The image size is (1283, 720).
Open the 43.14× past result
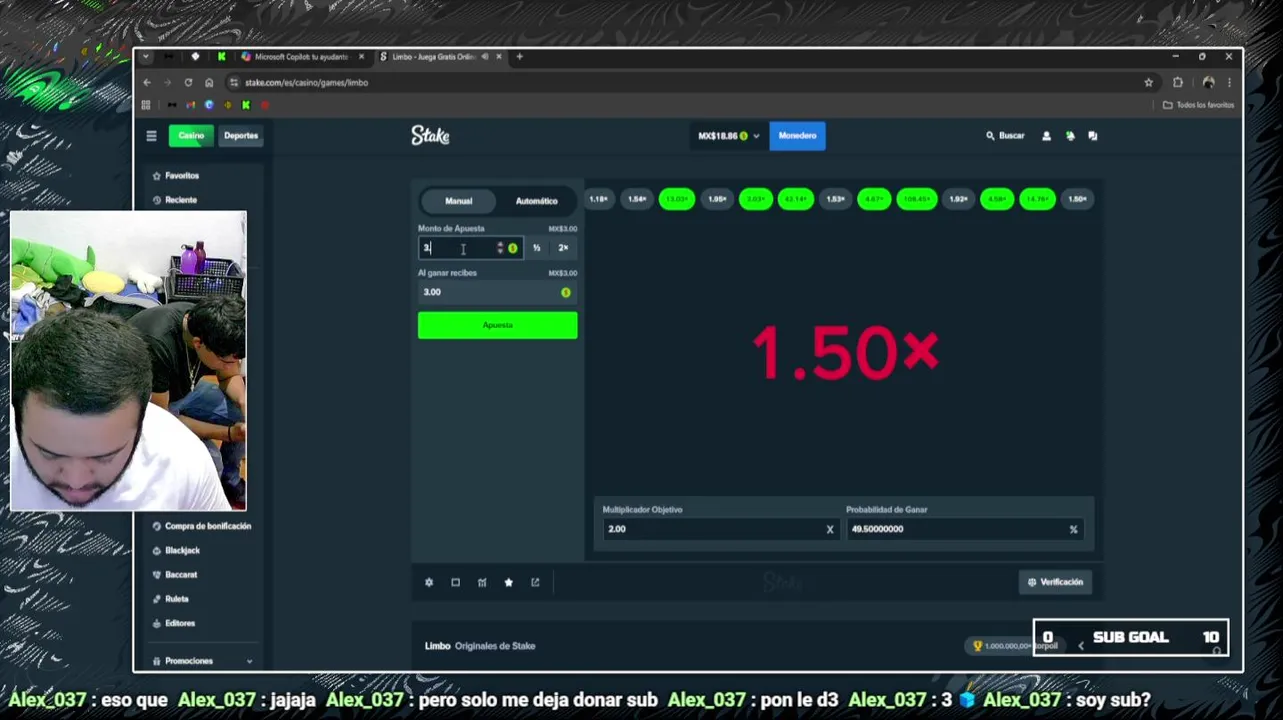coord(795,199)
